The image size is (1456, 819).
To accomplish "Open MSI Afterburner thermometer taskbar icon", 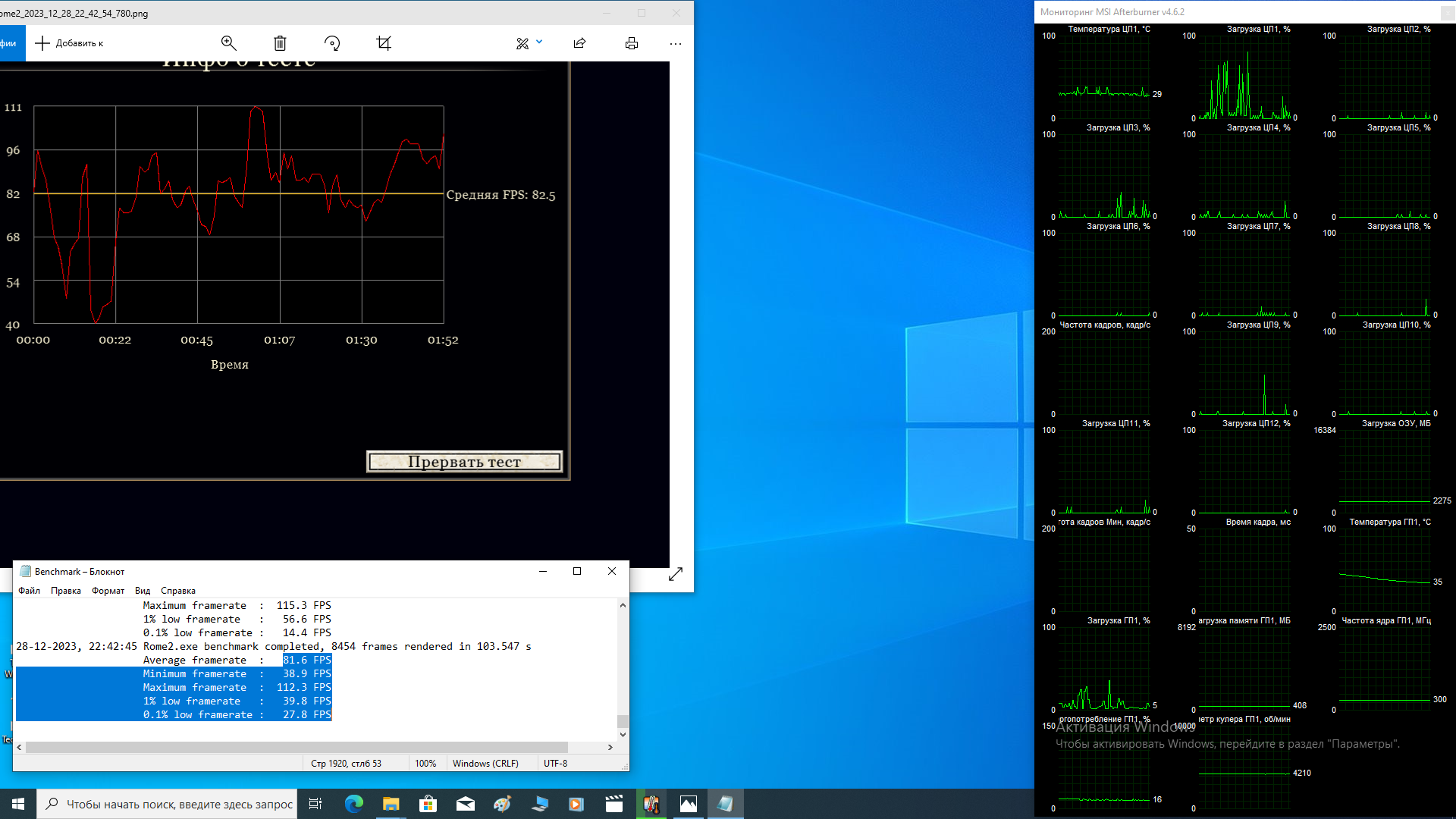I will 651,804.
